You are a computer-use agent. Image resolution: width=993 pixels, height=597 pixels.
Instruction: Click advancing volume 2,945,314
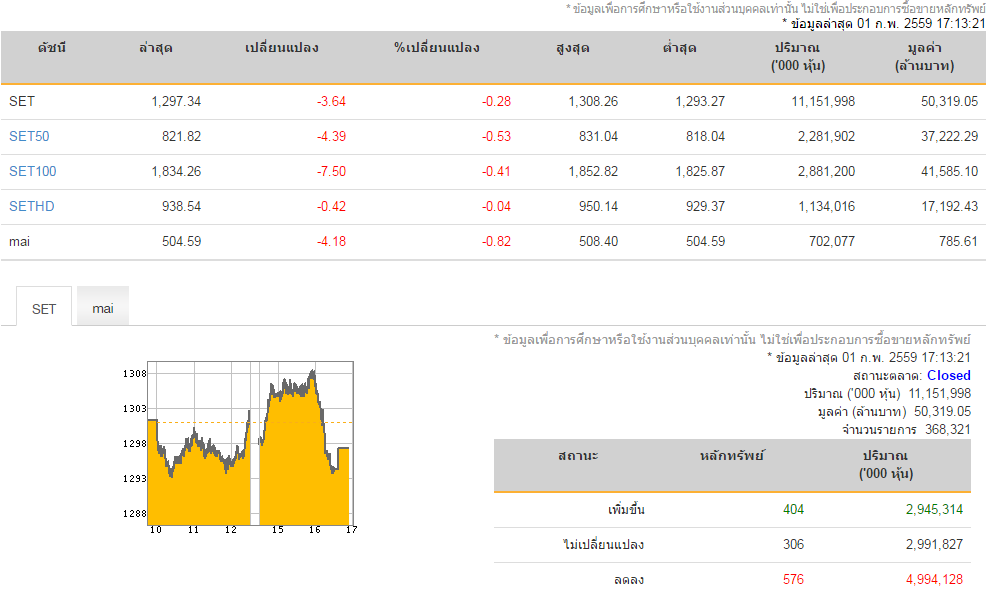coord(934,510)
